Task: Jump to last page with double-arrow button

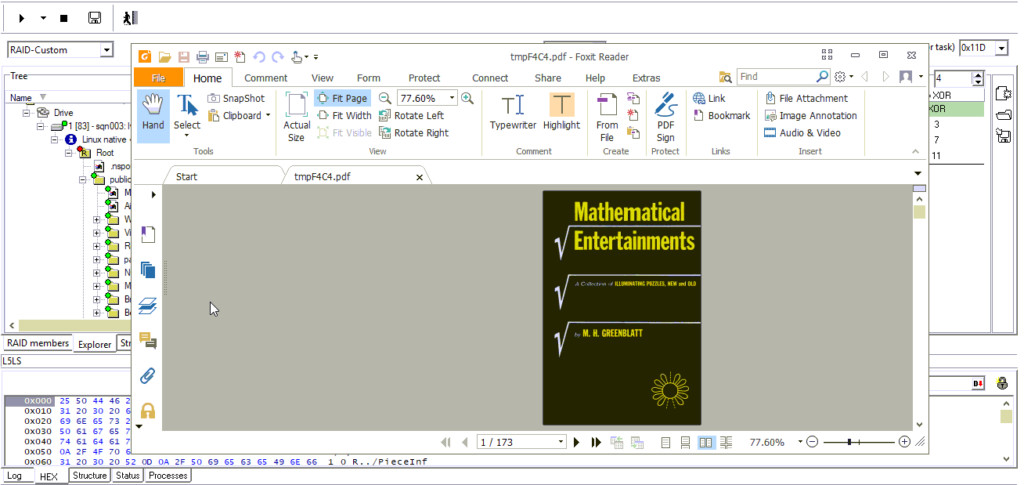Action: [x=596, y=443]
